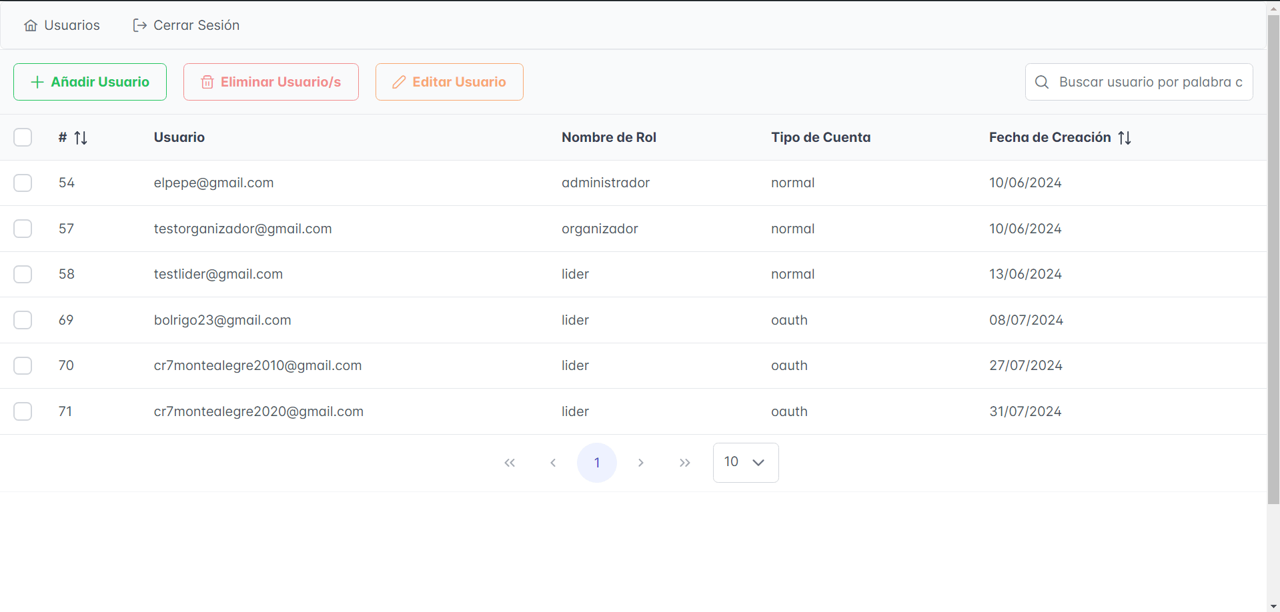Viewport: 1280px width, 612px height.
Task: Click the Editar Usuario button
Action: pyautogui.click(x=449, y=82)
